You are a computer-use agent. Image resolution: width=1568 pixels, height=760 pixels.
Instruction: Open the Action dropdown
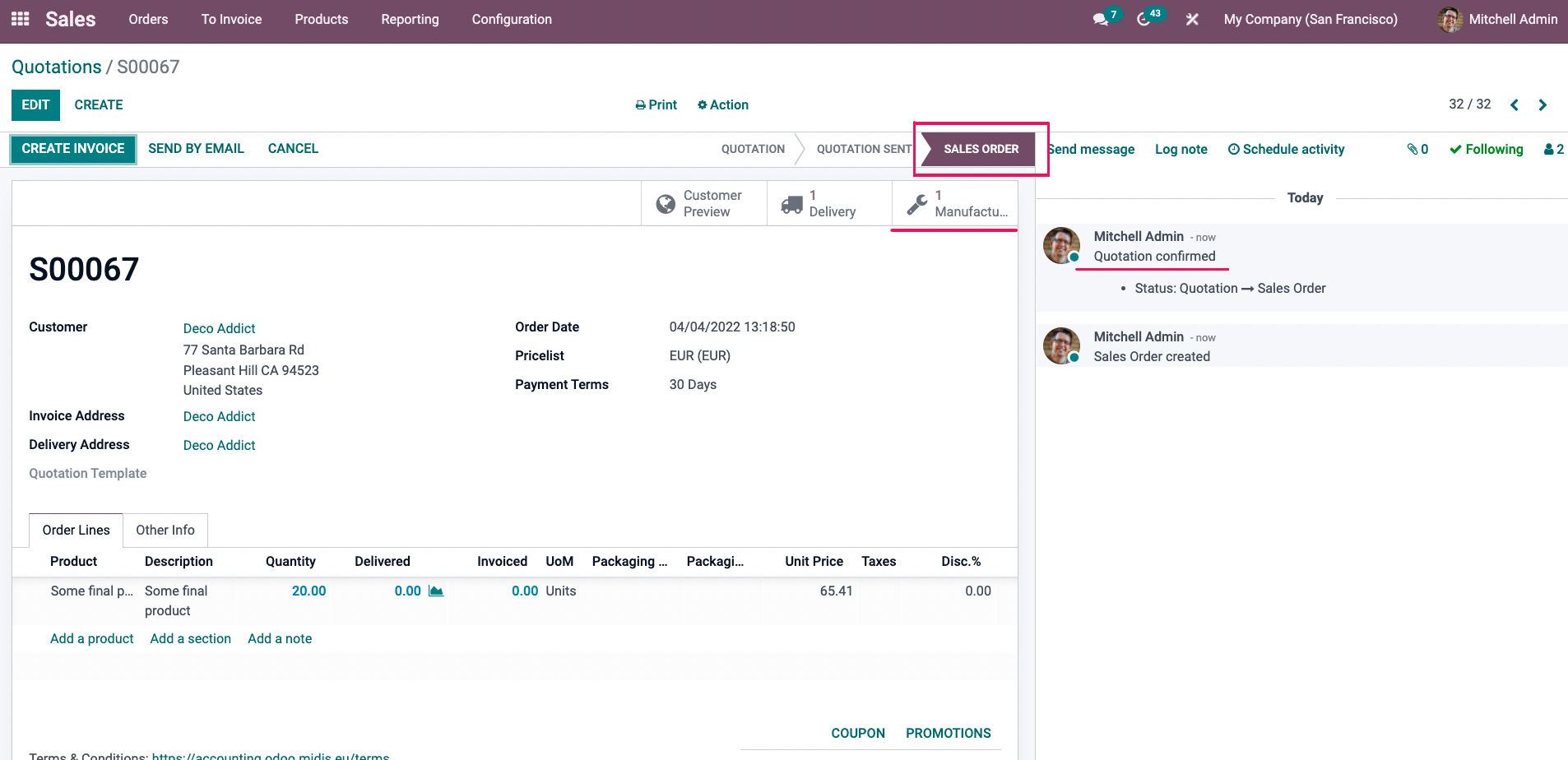(723, 104)
